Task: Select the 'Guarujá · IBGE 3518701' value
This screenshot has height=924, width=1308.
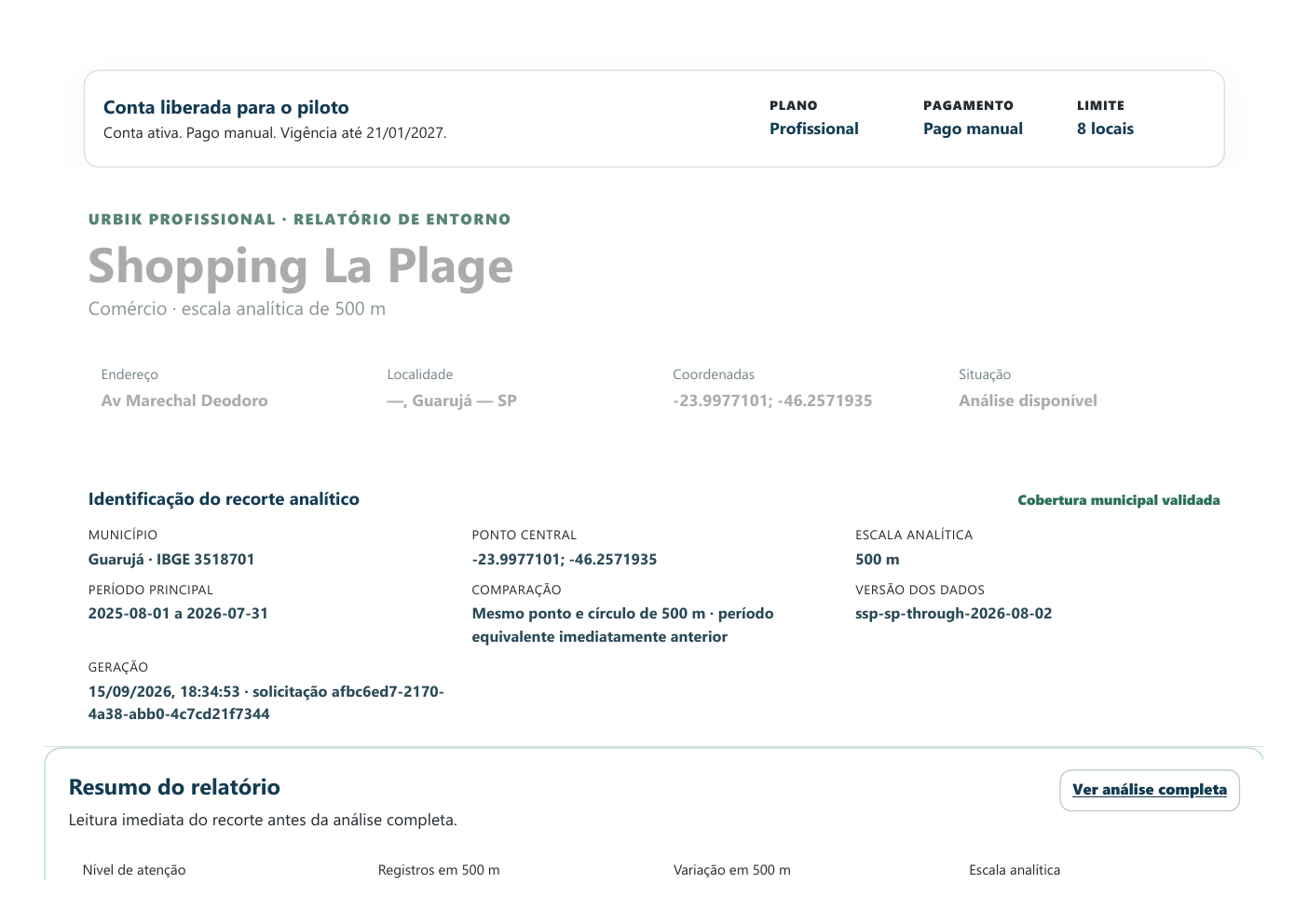Action: point(171,560)
